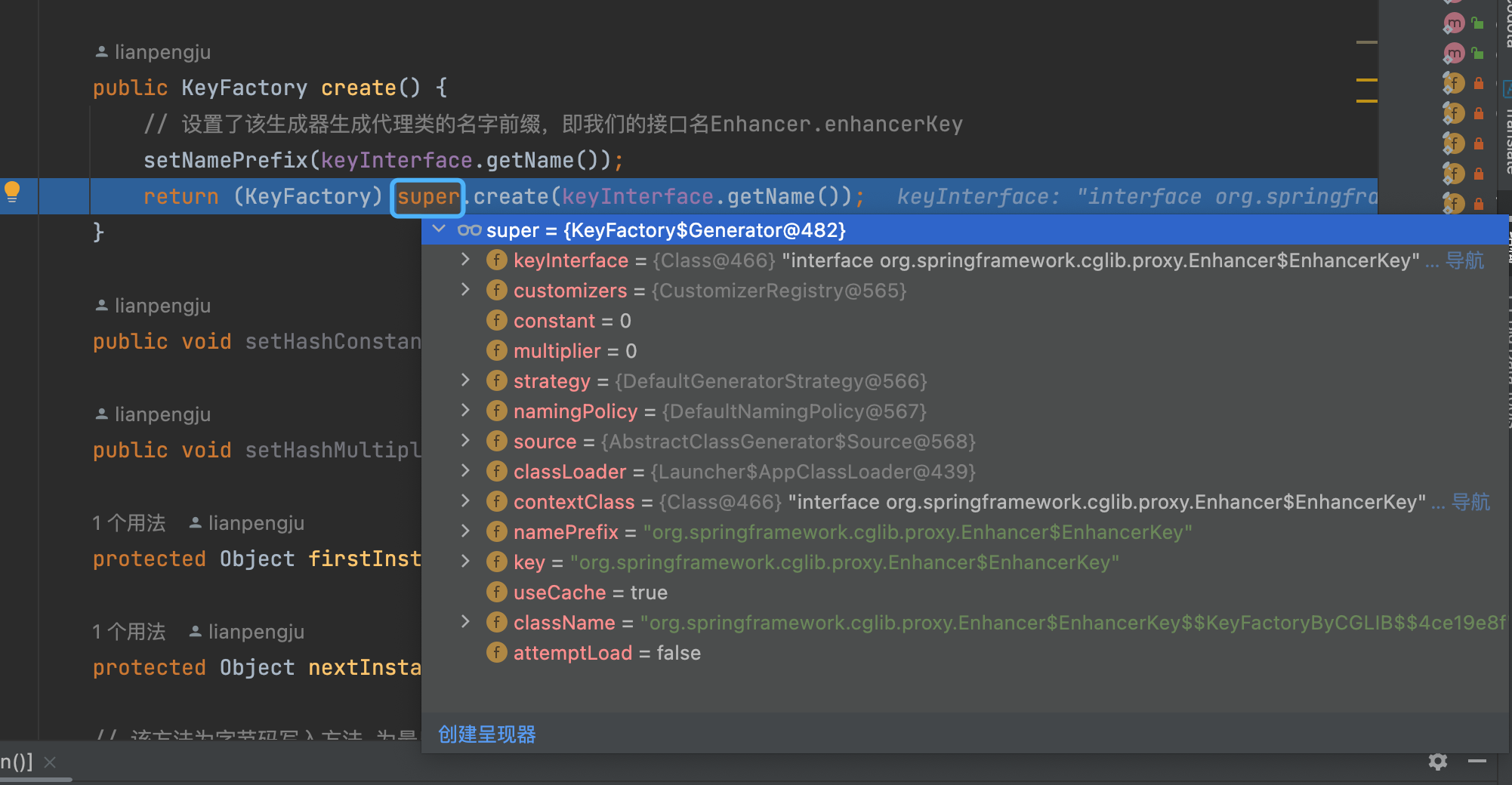This screenshot has width=1512, height=785.
Task: Click the field icon for attemptLoad
Action: pyautogui.click(x=496, y=653)
